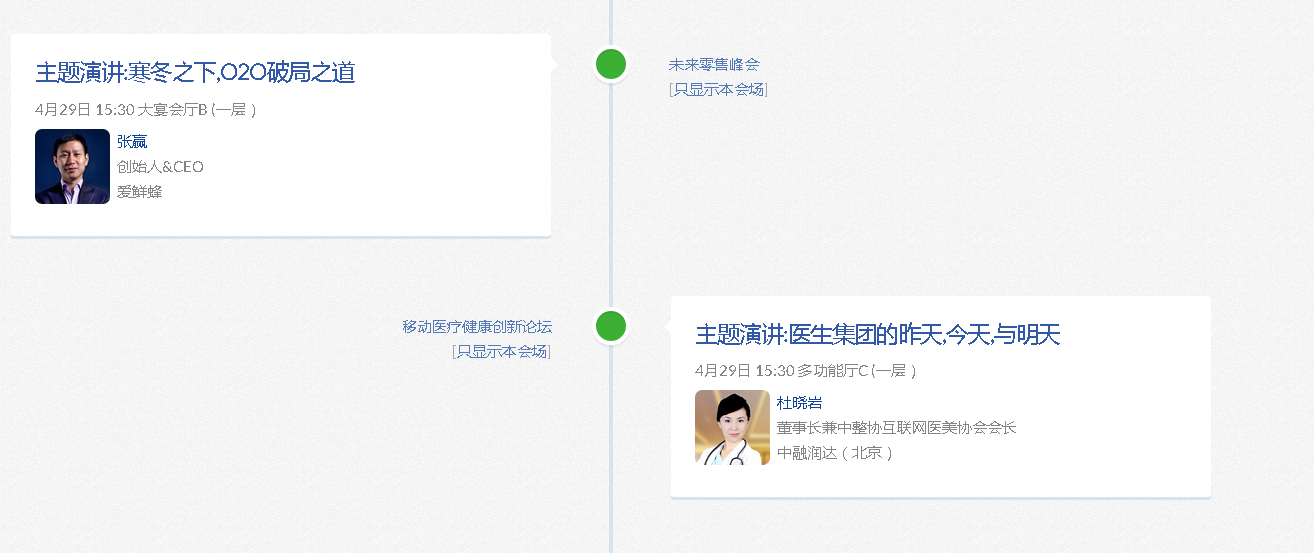1314x553 pixels.
Task: Open the speaker photo next to 杜晓岩
Action: tap(732, 428)
